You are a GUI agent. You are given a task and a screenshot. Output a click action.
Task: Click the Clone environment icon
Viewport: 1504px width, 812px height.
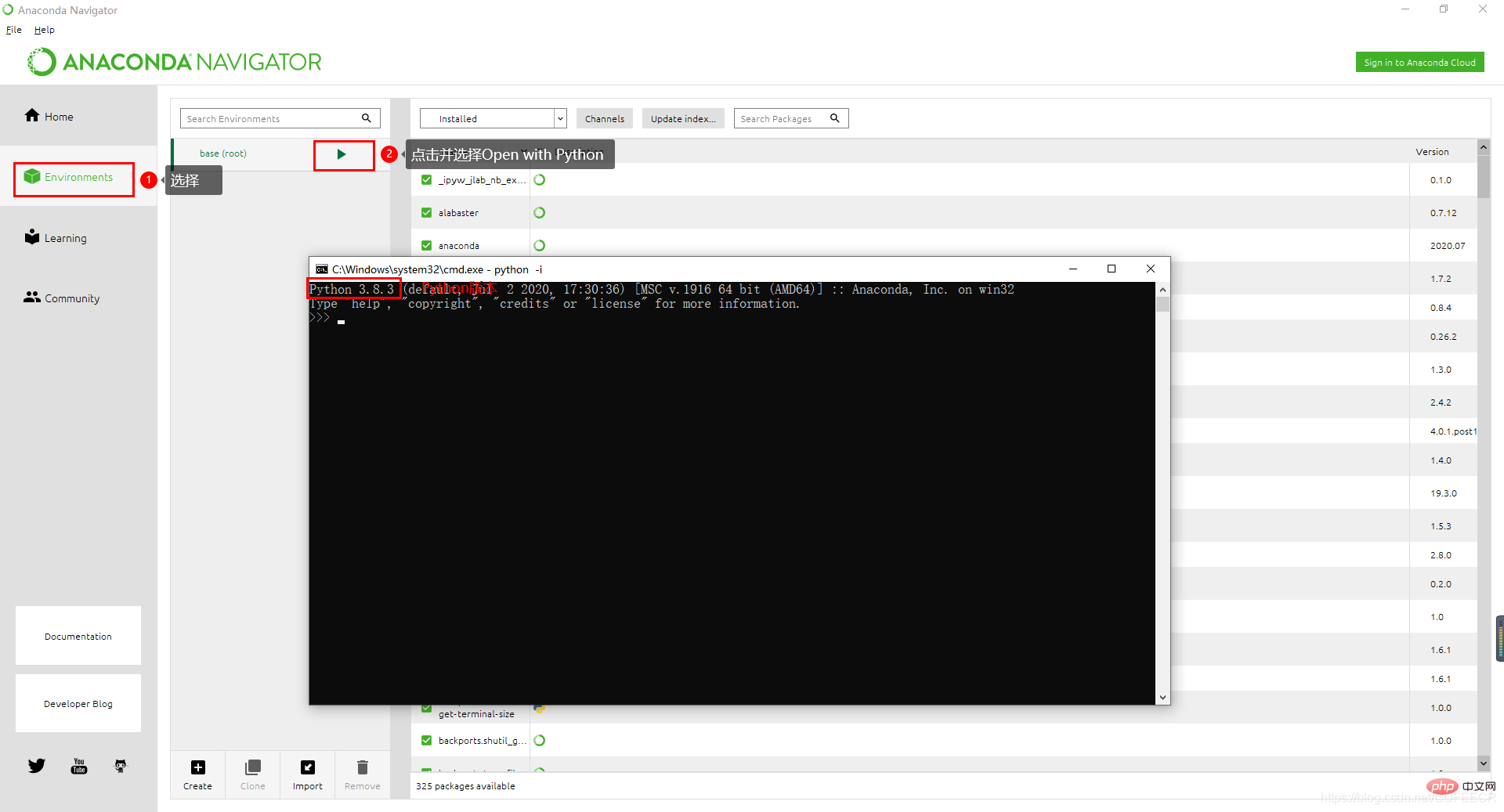point(252,768)
